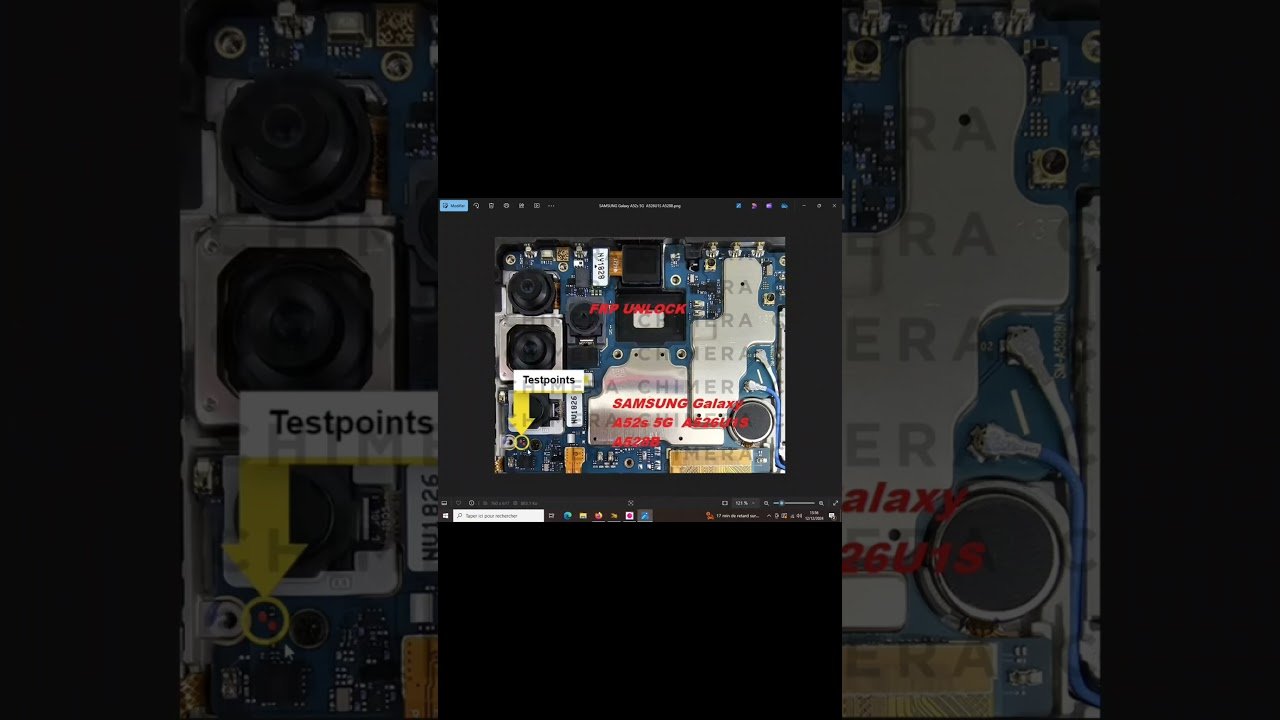The width and height of the screenshot is (1280, 720).
Task: Click the file name in the Photos title bar
Action: (640, 205)
